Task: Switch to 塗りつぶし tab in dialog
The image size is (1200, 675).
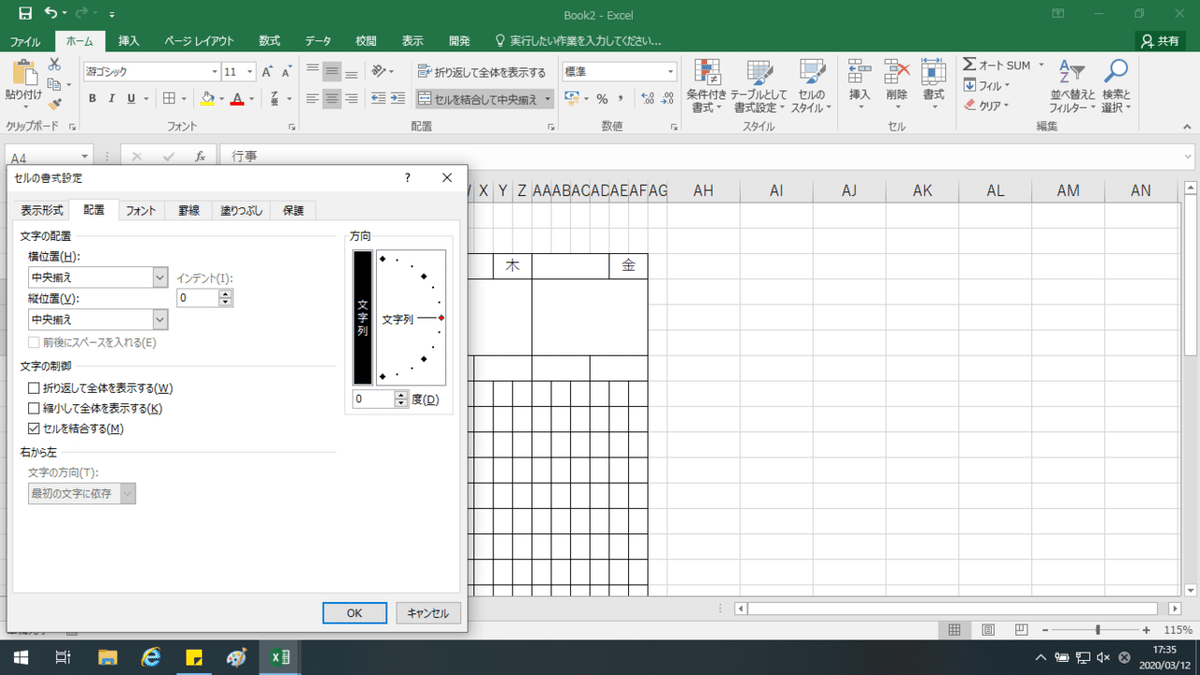Action: pos(242,210)
